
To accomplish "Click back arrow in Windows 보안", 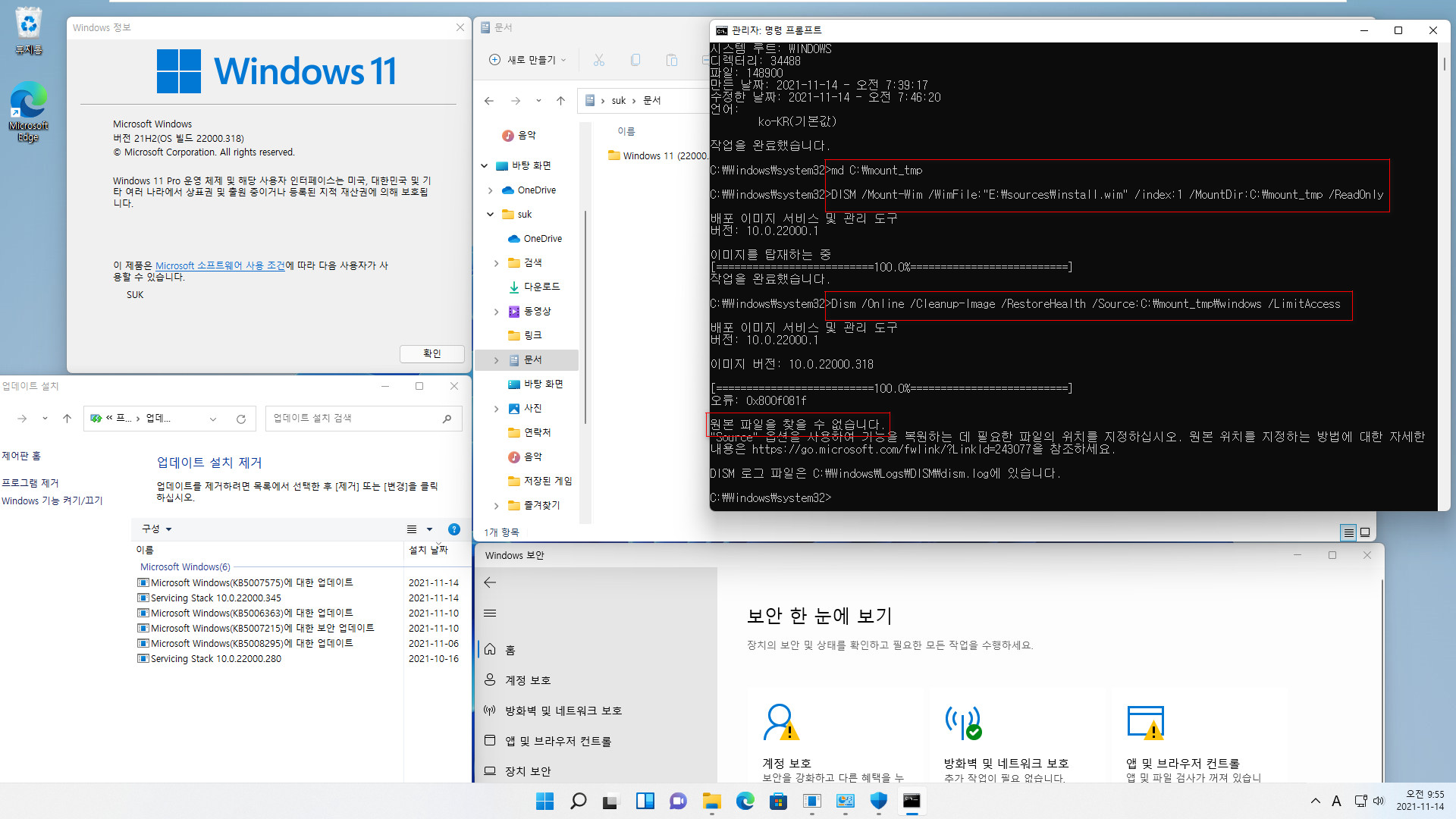I will tap(490, 582).
